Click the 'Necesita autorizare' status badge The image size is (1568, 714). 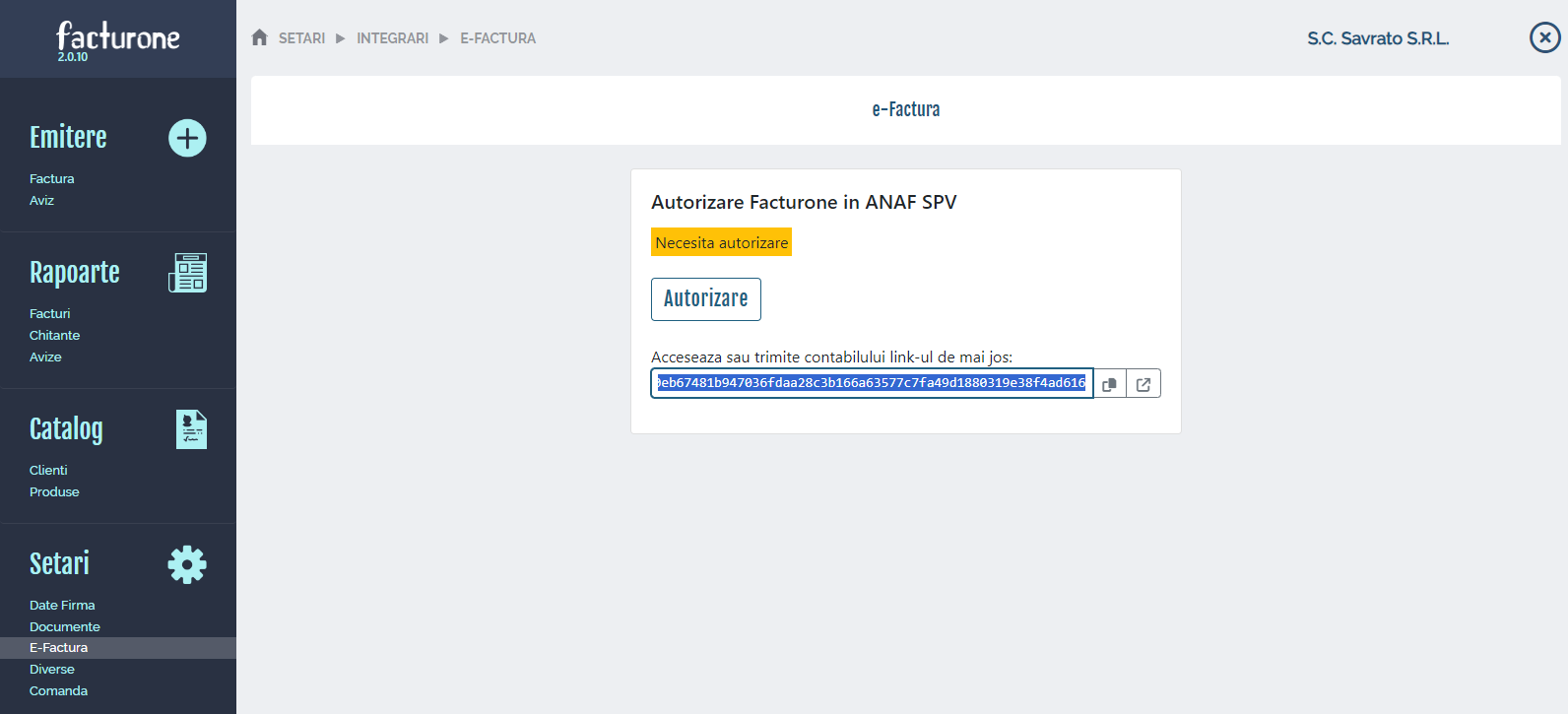[722, 242]
